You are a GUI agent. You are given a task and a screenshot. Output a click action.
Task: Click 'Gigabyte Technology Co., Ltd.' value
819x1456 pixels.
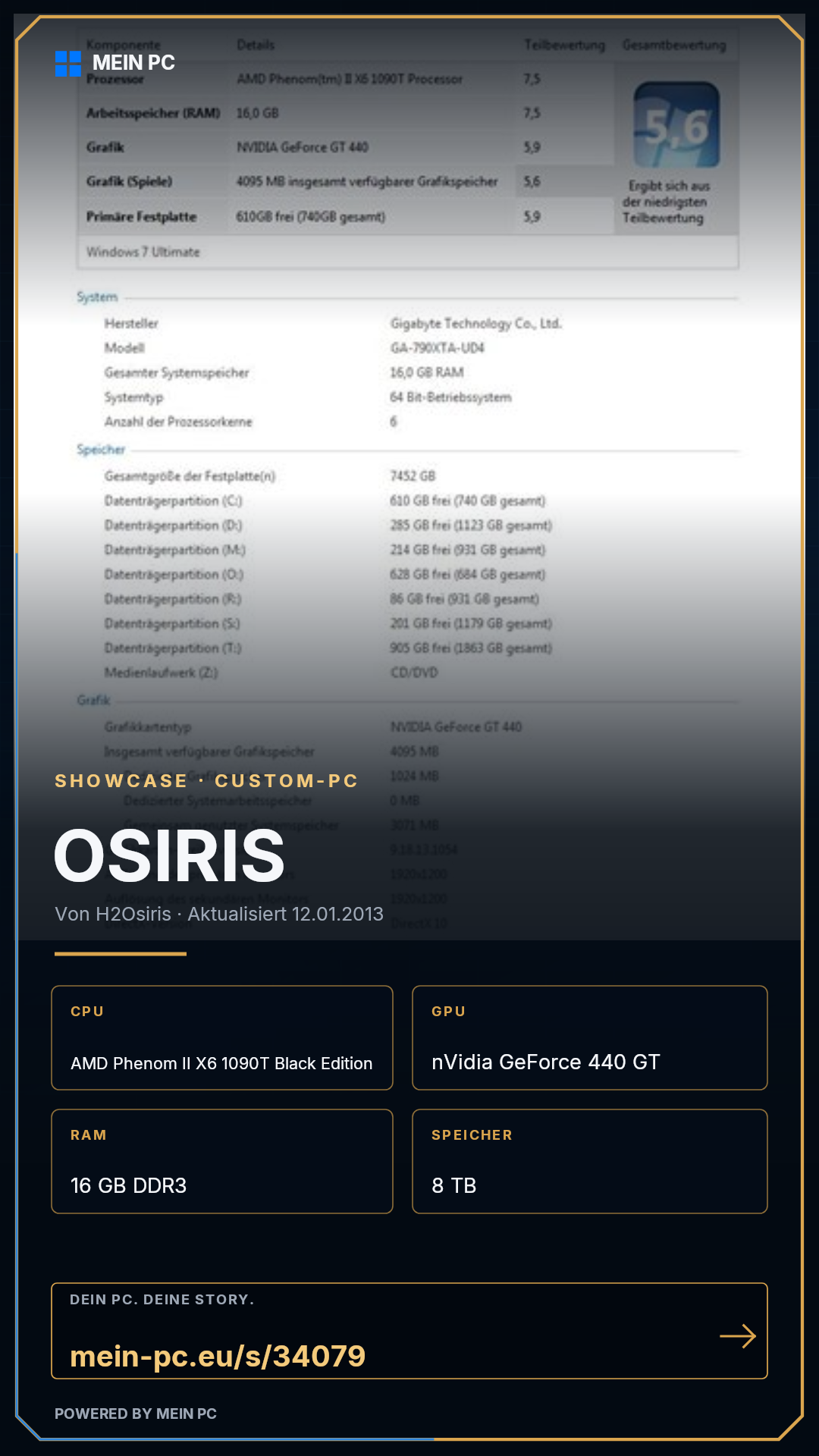pos(476,324)
